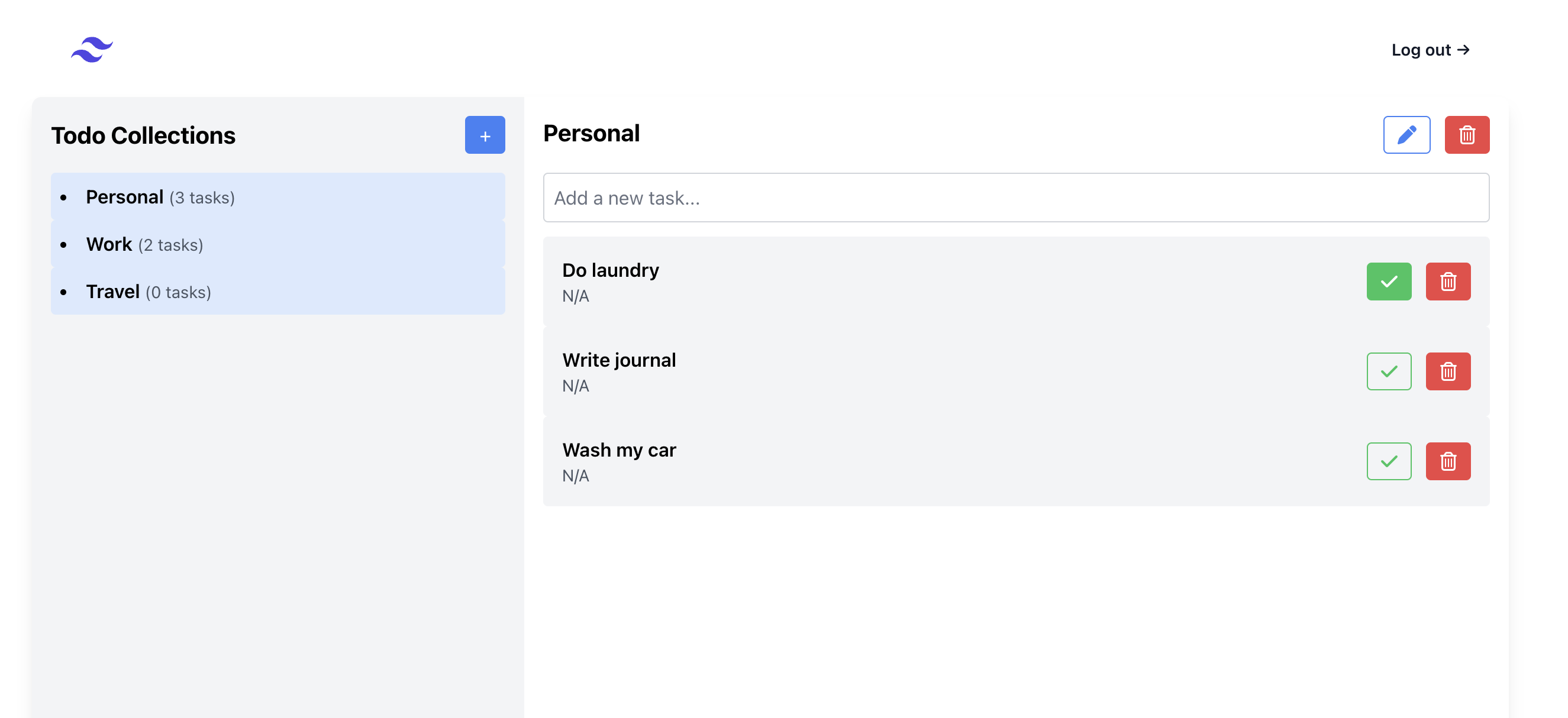Add a new todo collection

(485, 135)
